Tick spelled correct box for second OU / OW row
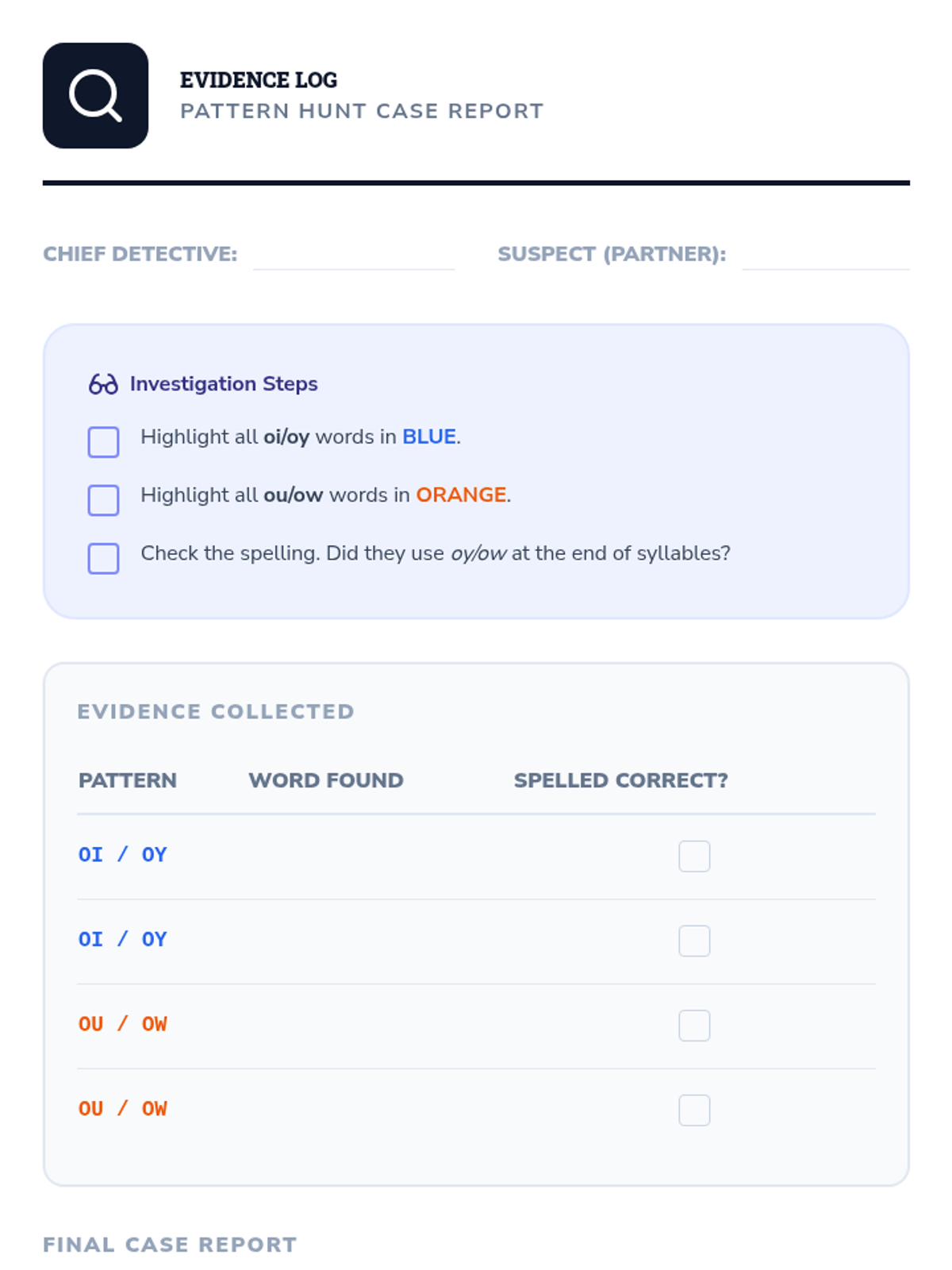This screenshot has height=1270, width=952. click(x=693, y=1110)
